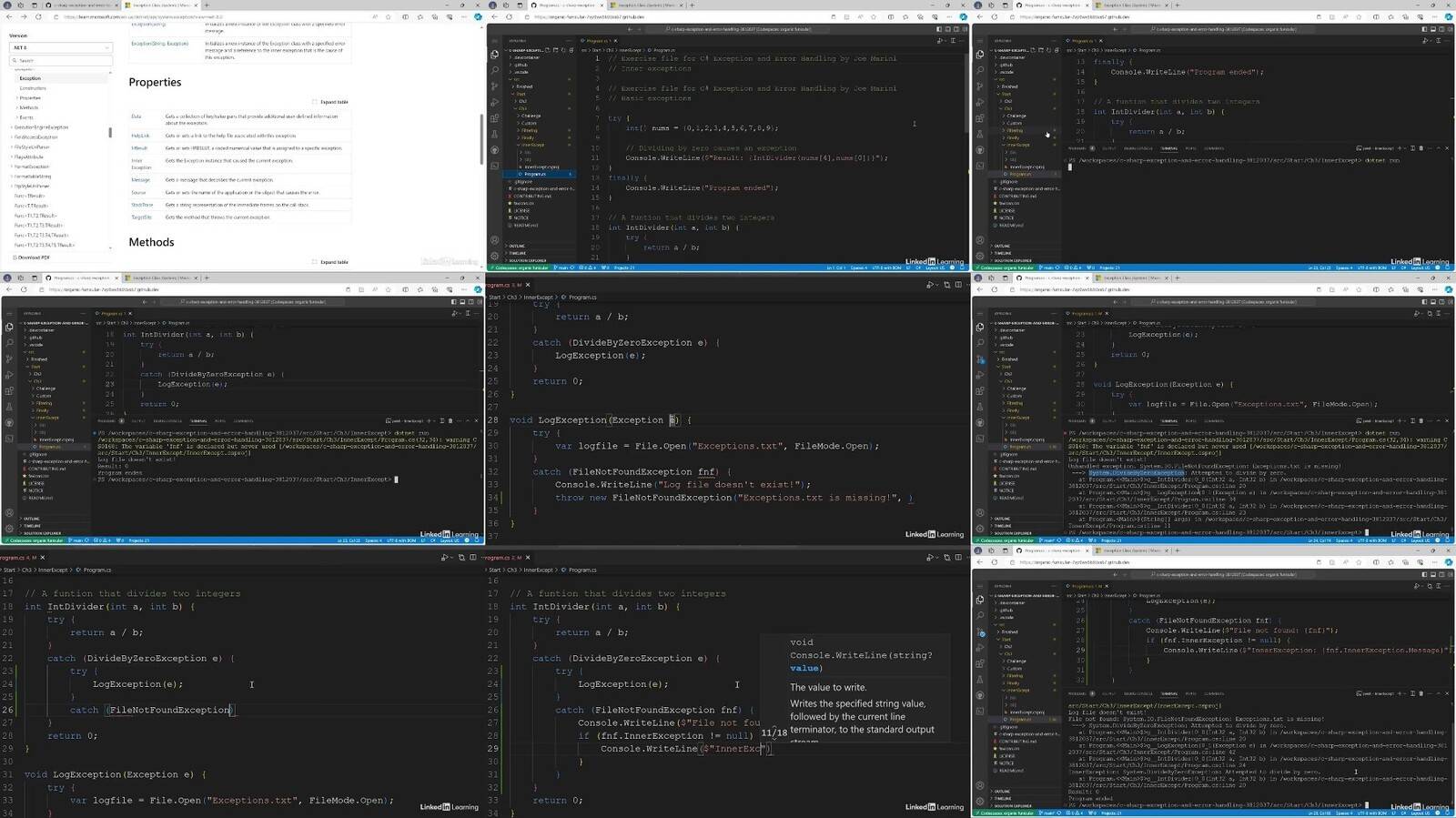
Task: Click the Download PDF link
Action: 33,258
